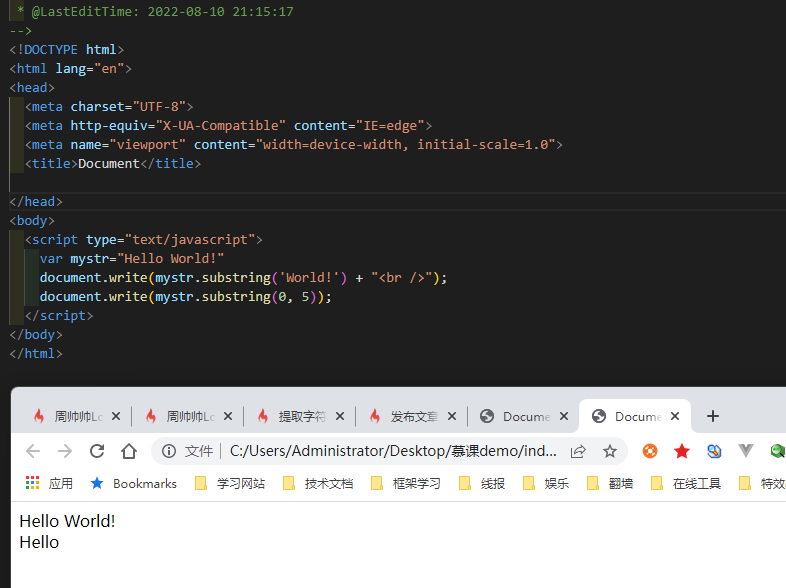Click the closing </html> tag line
786x588 pixels.
click(36, 354)
